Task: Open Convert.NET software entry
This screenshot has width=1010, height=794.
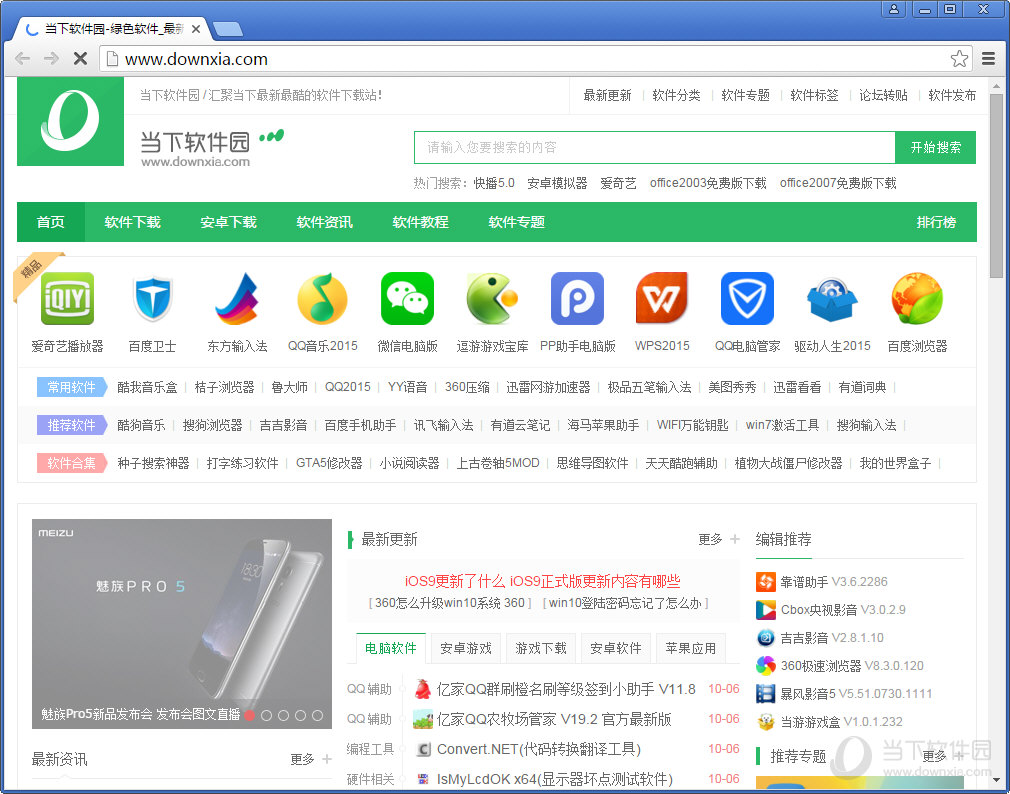Action: pyautogui.click(x=538, y=750)
